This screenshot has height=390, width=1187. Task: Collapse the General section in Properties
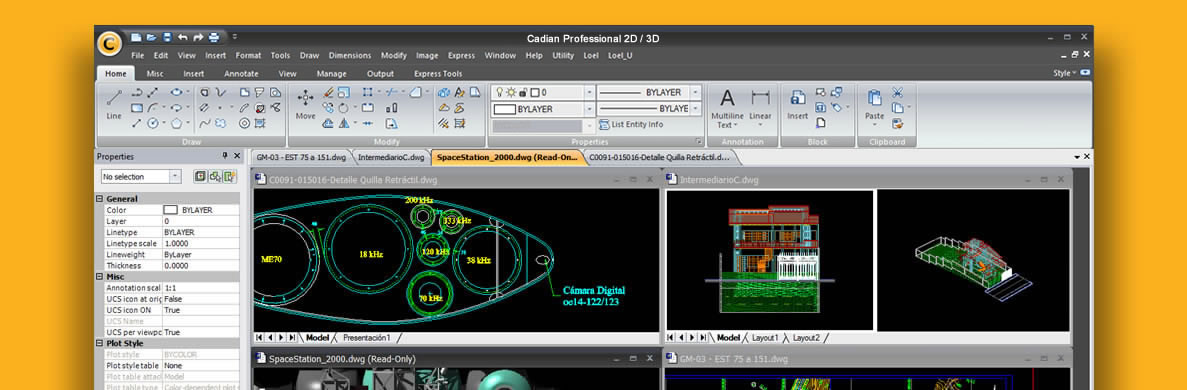click(x=100, y=198)
